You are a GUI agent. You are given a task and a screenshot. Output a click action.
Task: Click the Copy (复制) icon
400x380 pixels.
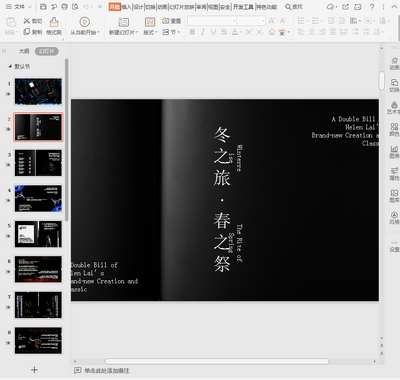click(x=27, y=32)
